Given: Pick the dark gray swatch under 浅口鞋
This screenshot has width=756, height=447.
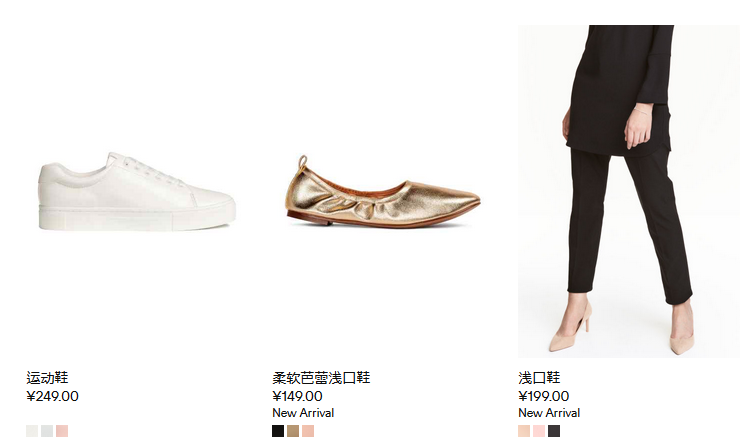Looking at the screenshot, I should tap(554, 431).
